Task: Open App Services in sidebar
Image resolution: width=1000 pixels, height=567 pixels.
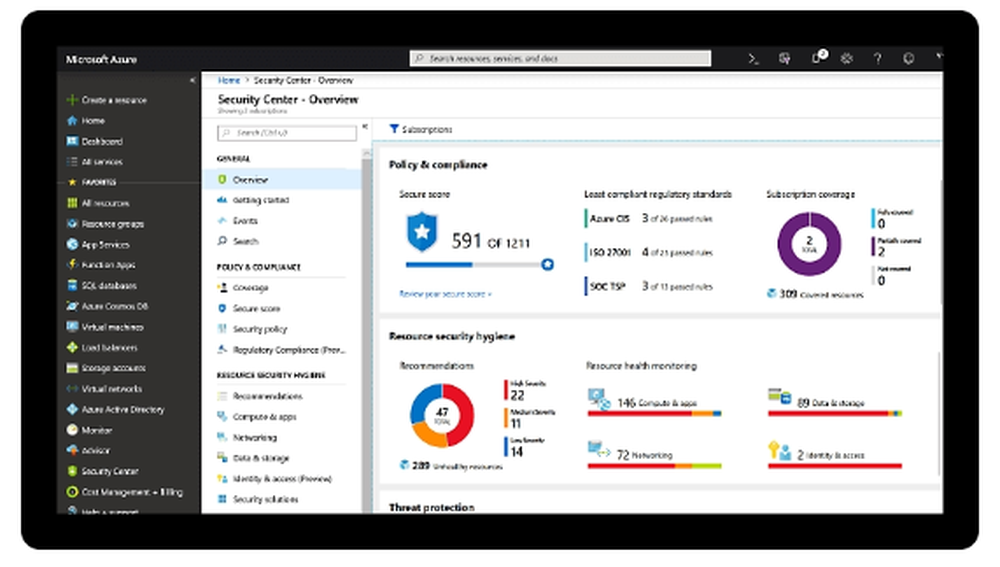Action: tap(98, 245)
